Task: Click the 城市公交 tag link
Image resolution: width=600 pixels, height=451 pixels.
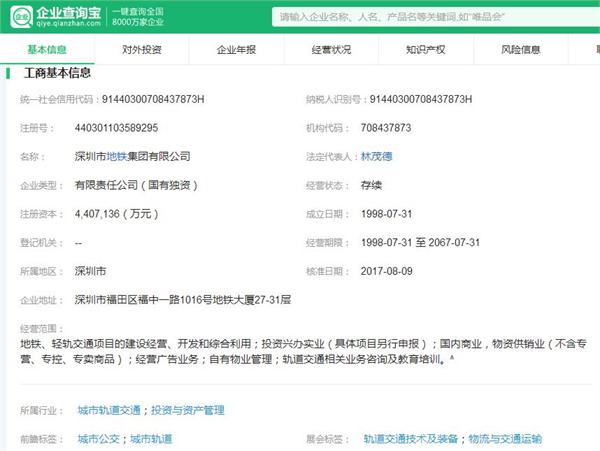Action: click(x=99, y=439)
